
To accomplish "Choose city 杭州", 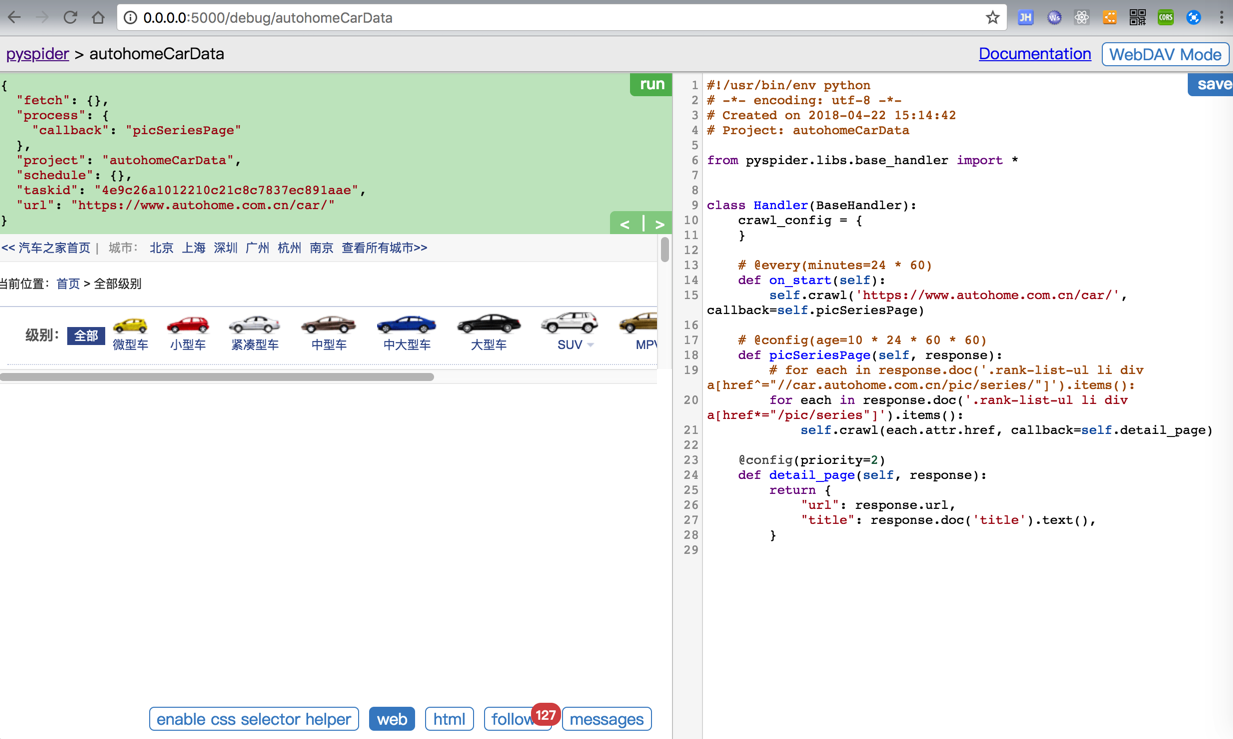I will click(289, 248).
